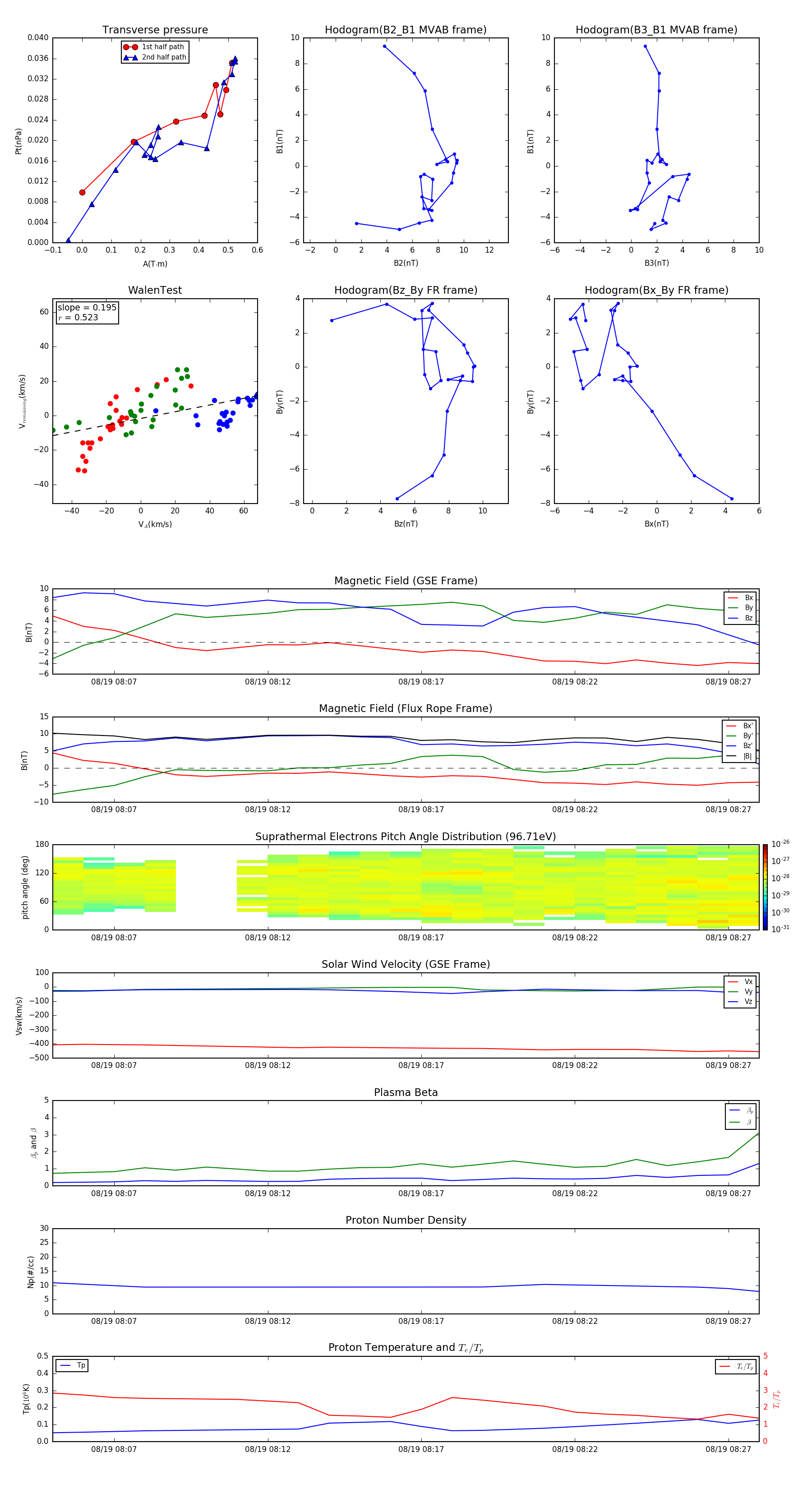This screenshot has width=812, height=1489.
Task: Click 'Hodogram(B2_B1 MVAB frame)' title
Action: [x=406, y=30]
